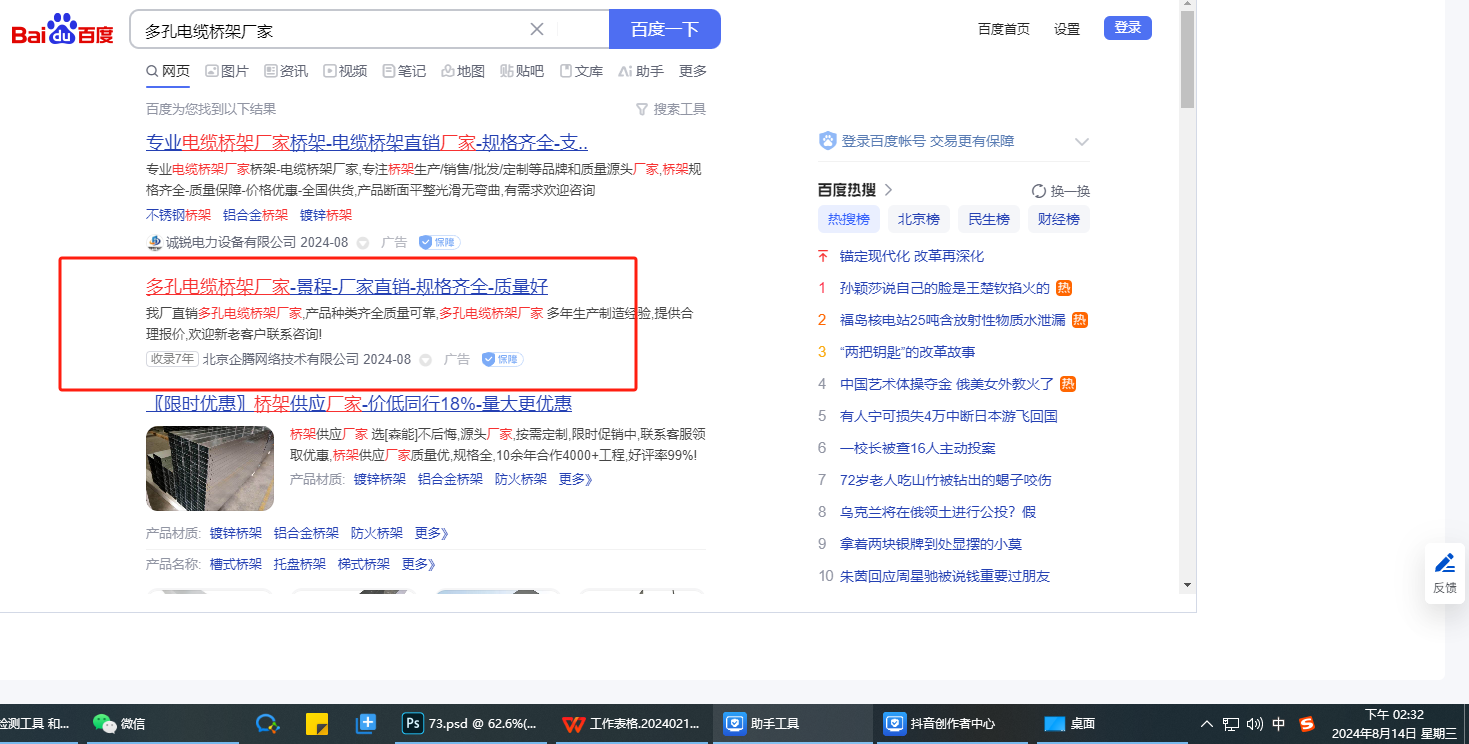Select the 热搜榜 tab

pos(849,219)
